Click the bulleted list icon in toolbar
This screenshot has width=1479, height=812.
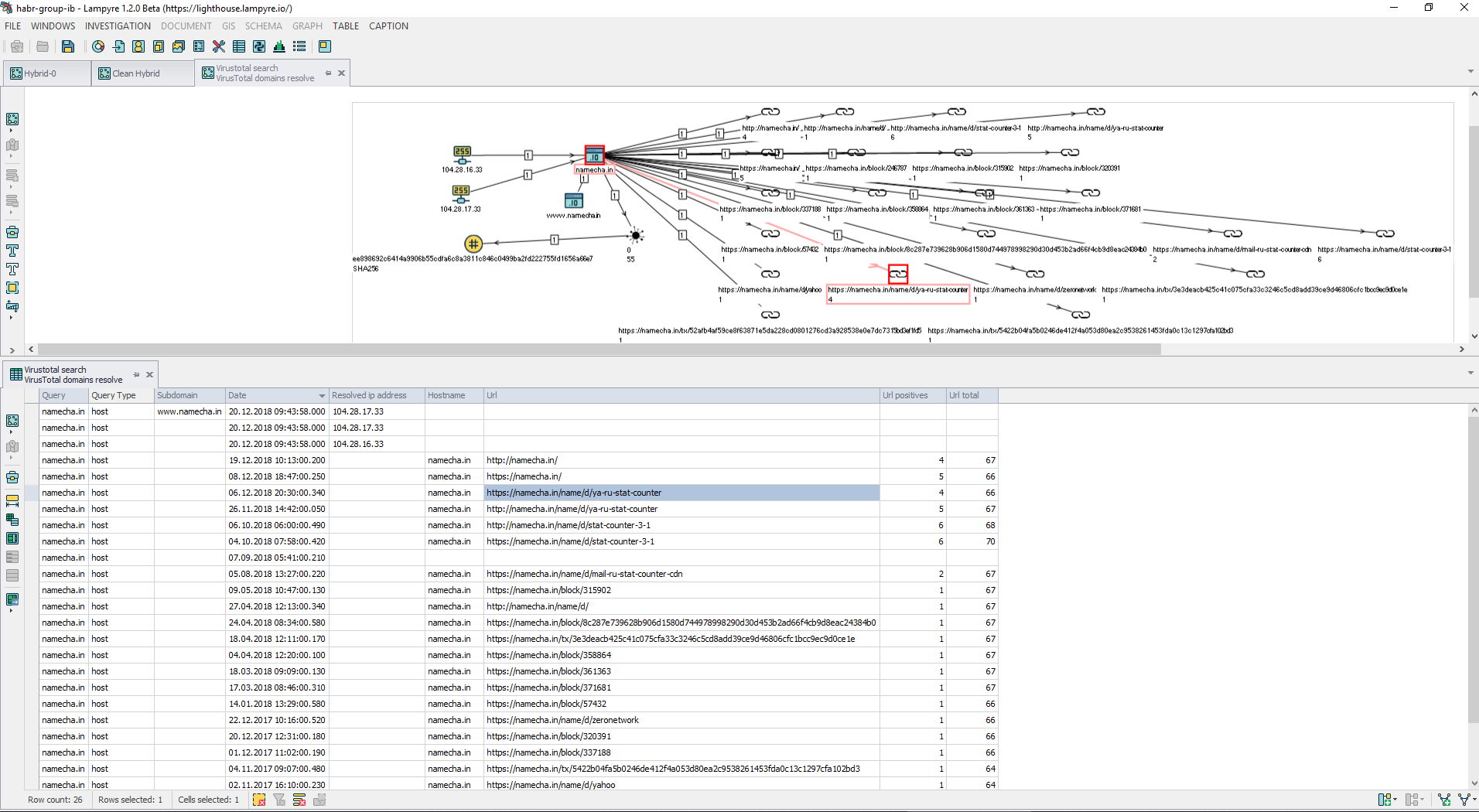click(299, 46)
